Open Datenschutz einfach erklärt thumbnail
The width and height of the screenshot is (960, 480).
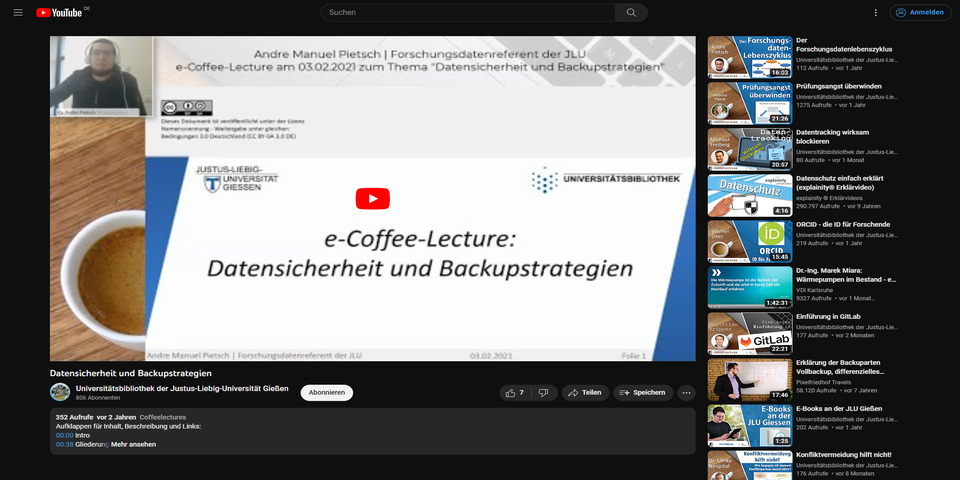point(750,195)
